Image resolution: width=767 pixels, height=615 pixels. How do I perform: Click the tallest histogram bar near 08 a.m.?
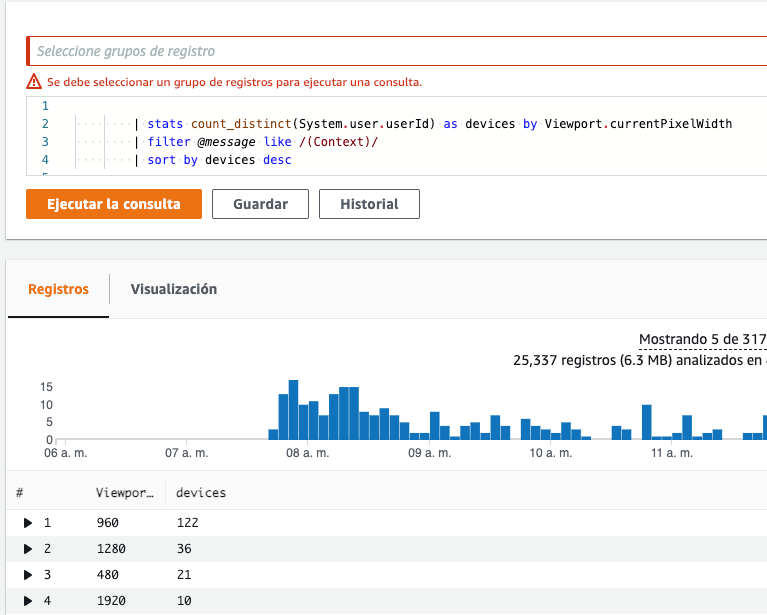293,409
